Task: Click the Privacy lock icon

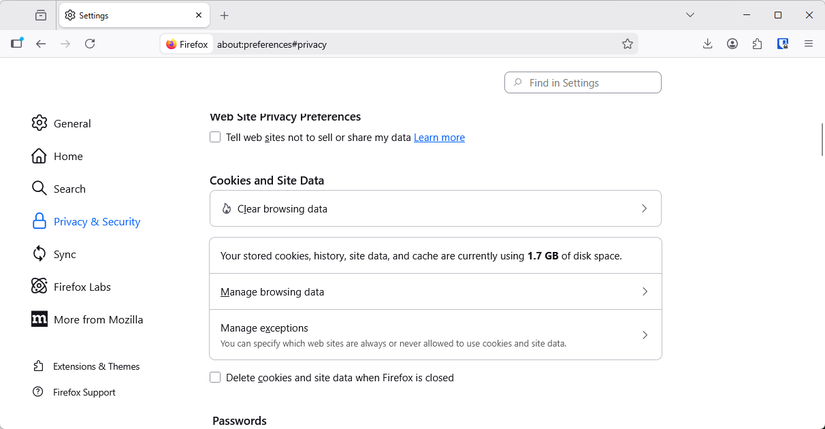Action: 39,221
